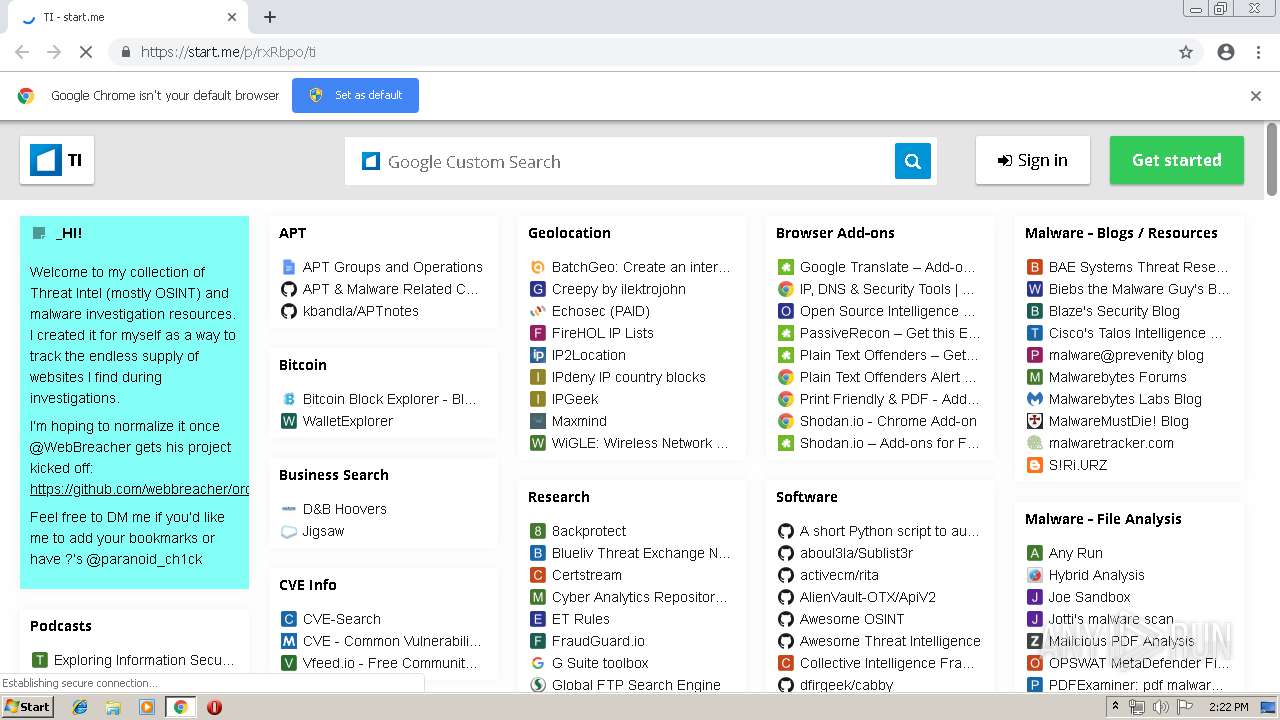
Task: Open the Certstream link
Action: 587,575
